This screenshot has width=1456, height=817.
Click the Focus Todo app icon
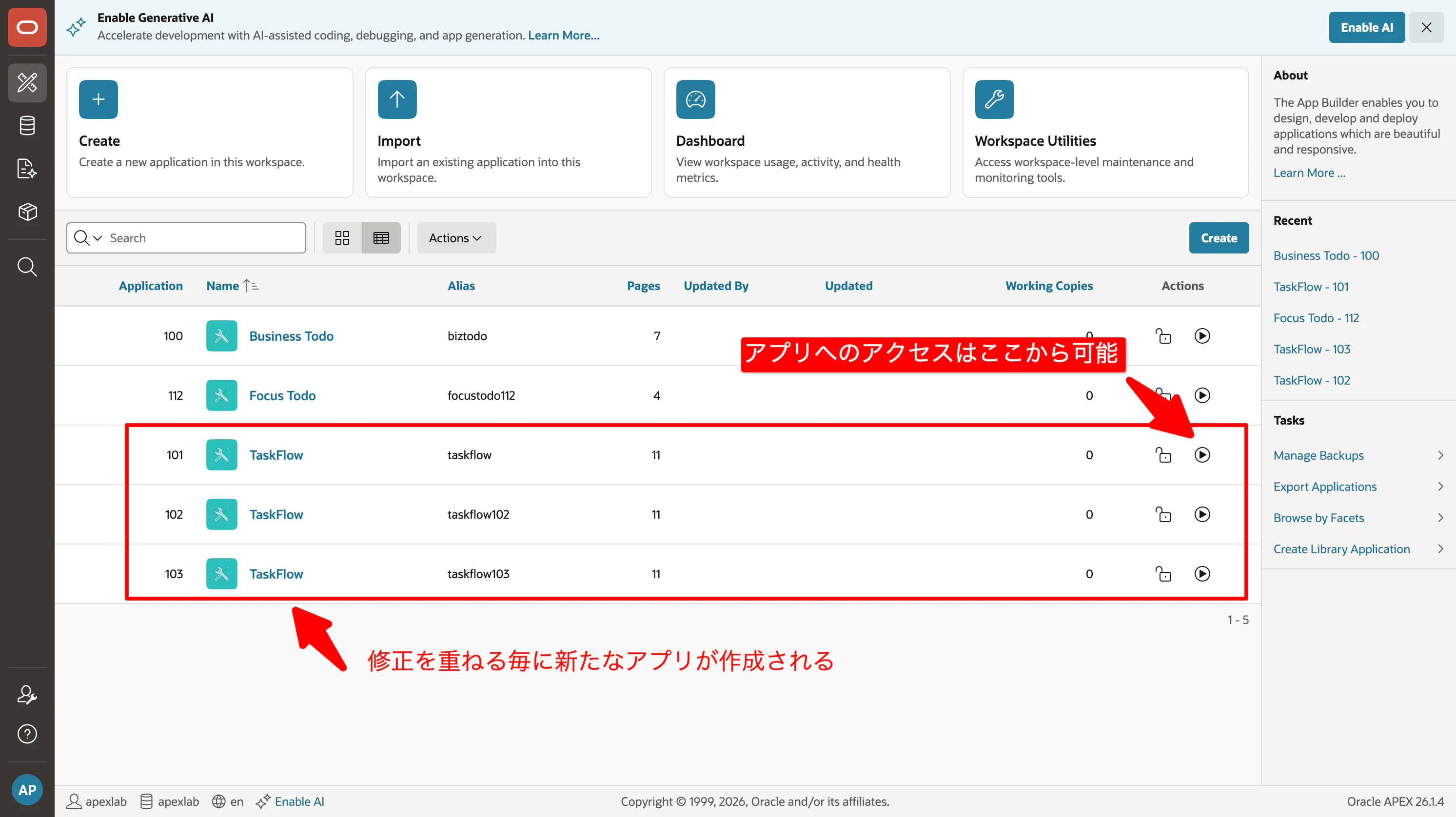[x=221, y=395]
